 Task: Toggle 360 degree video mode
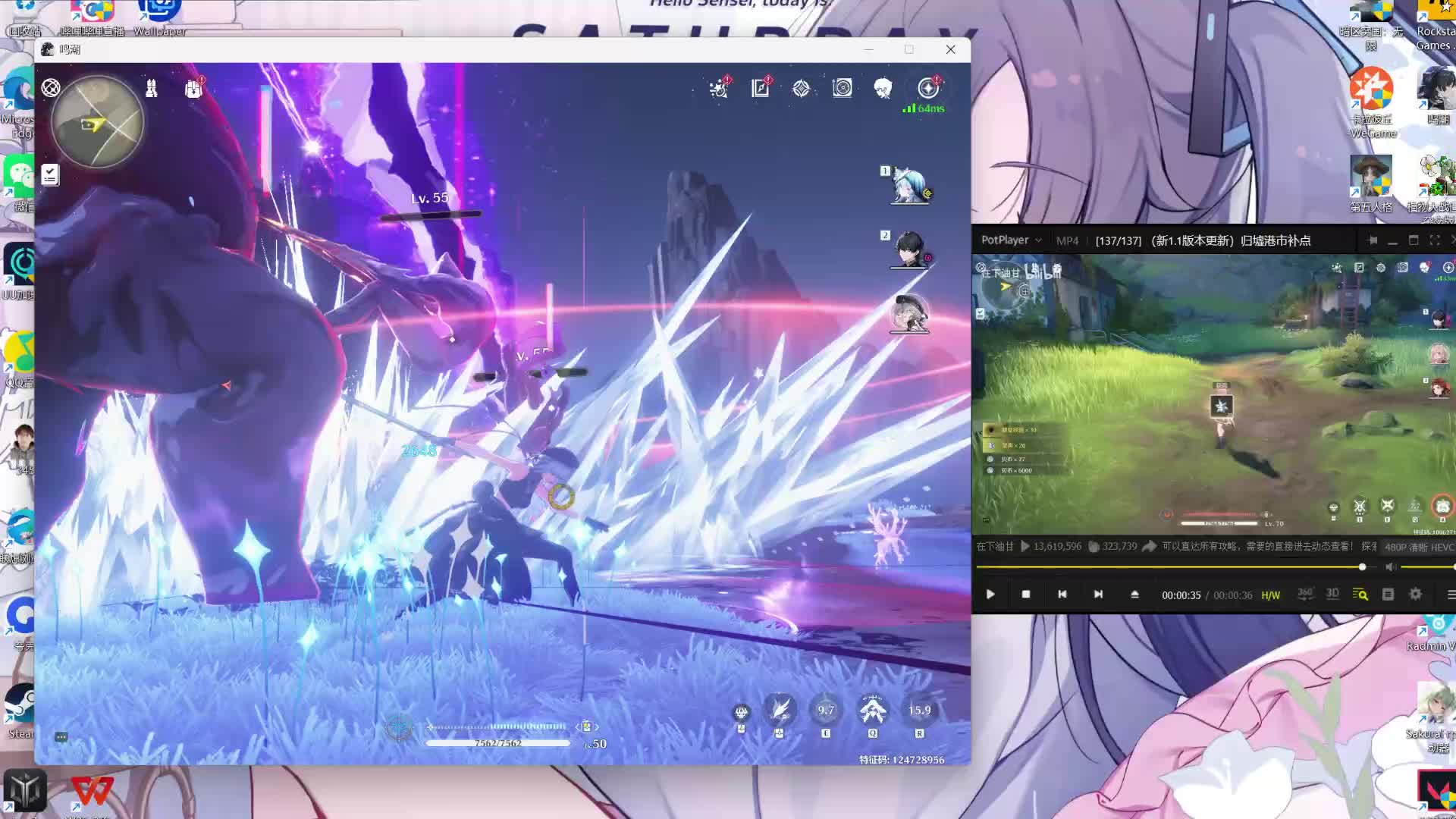tap(1305, 594)
